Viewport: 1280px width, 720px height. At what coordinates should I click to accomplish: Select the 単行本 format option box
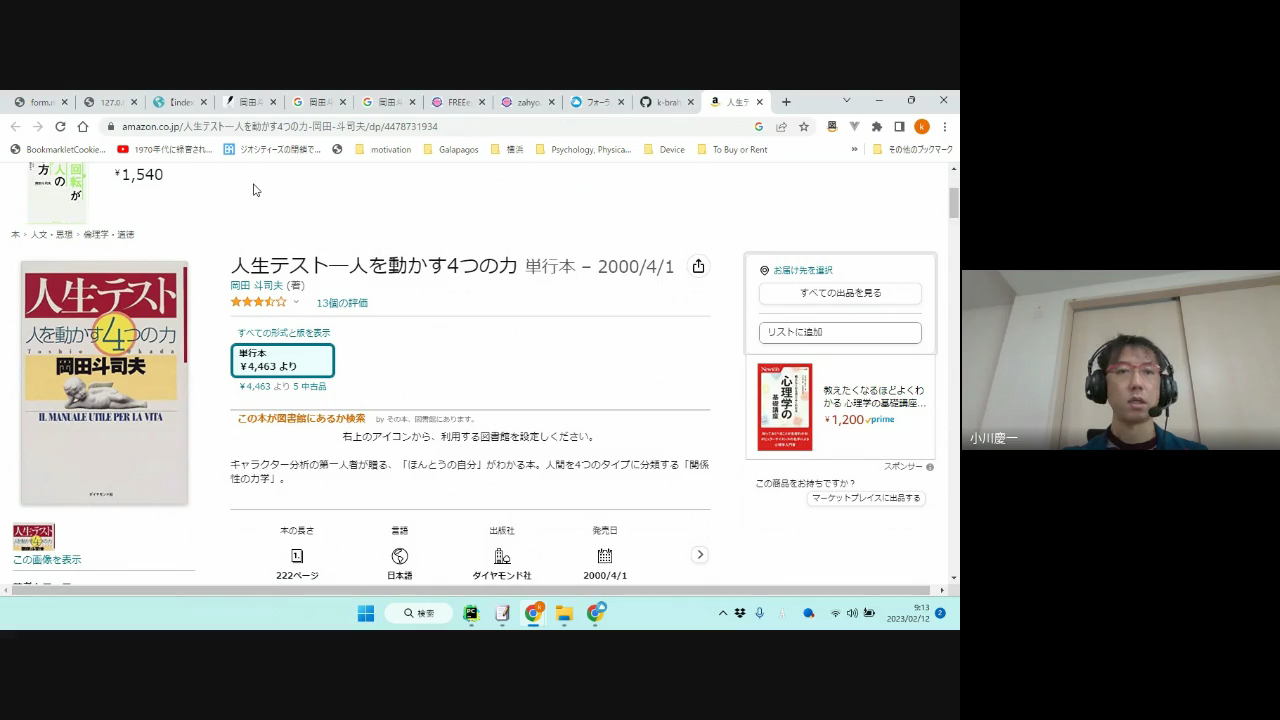(282, 360)
